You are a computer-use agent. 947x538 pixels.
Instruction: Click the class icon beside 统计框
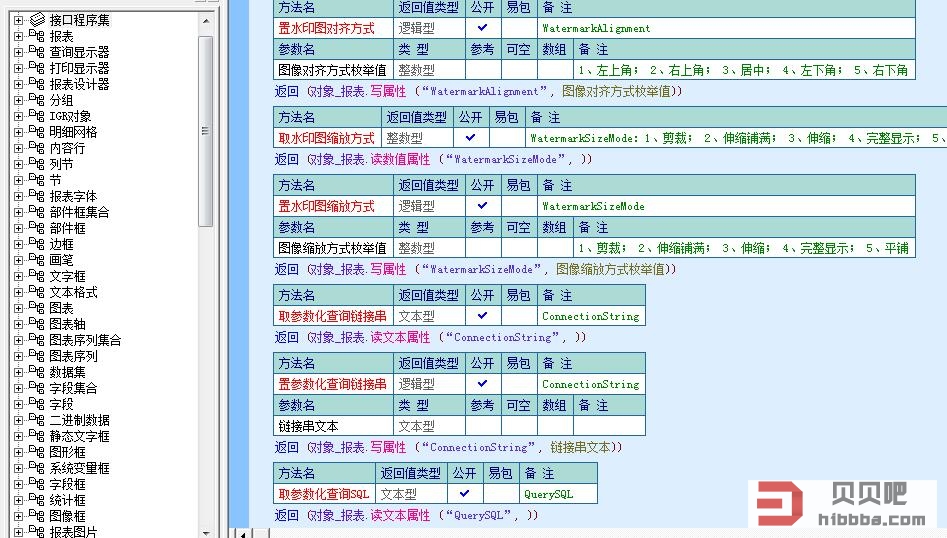[37, 500]
